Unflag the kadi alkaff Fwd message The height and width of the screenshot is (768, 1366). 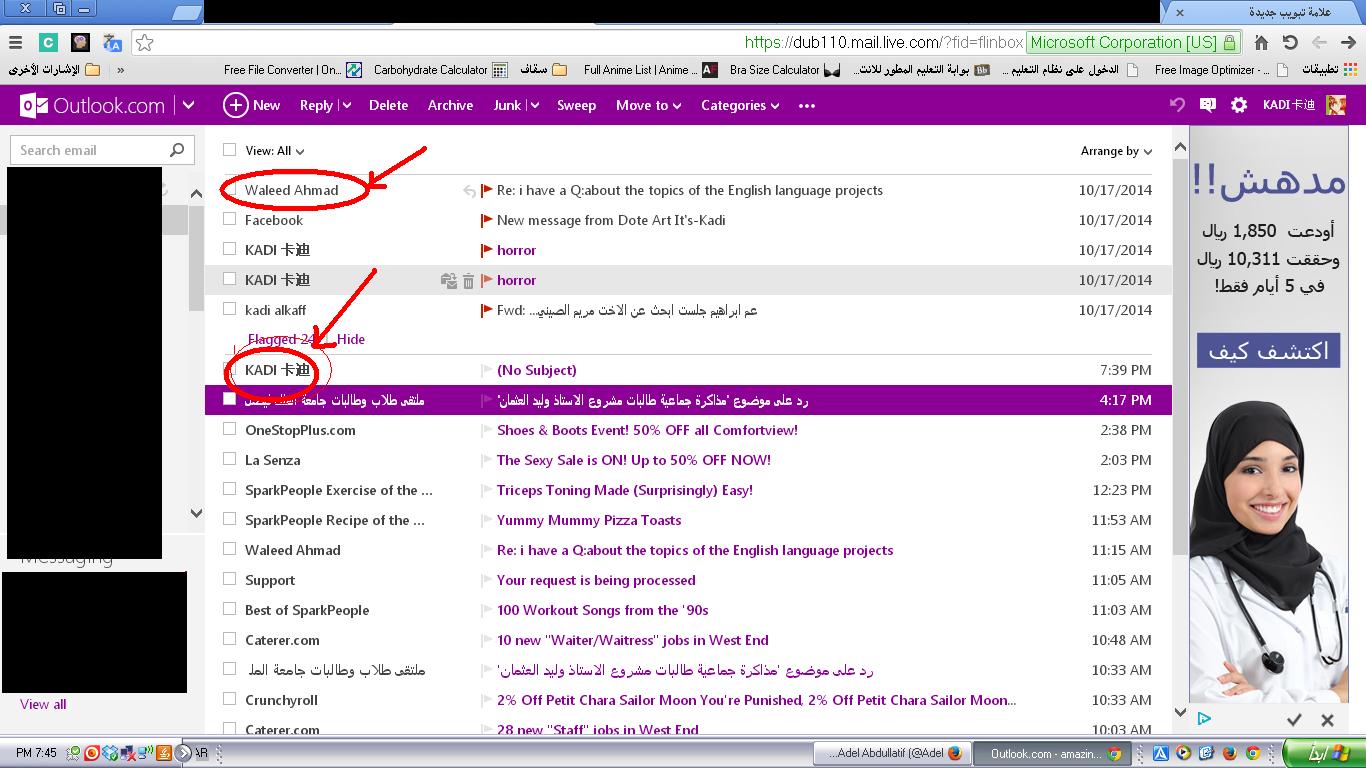point(487,310)
